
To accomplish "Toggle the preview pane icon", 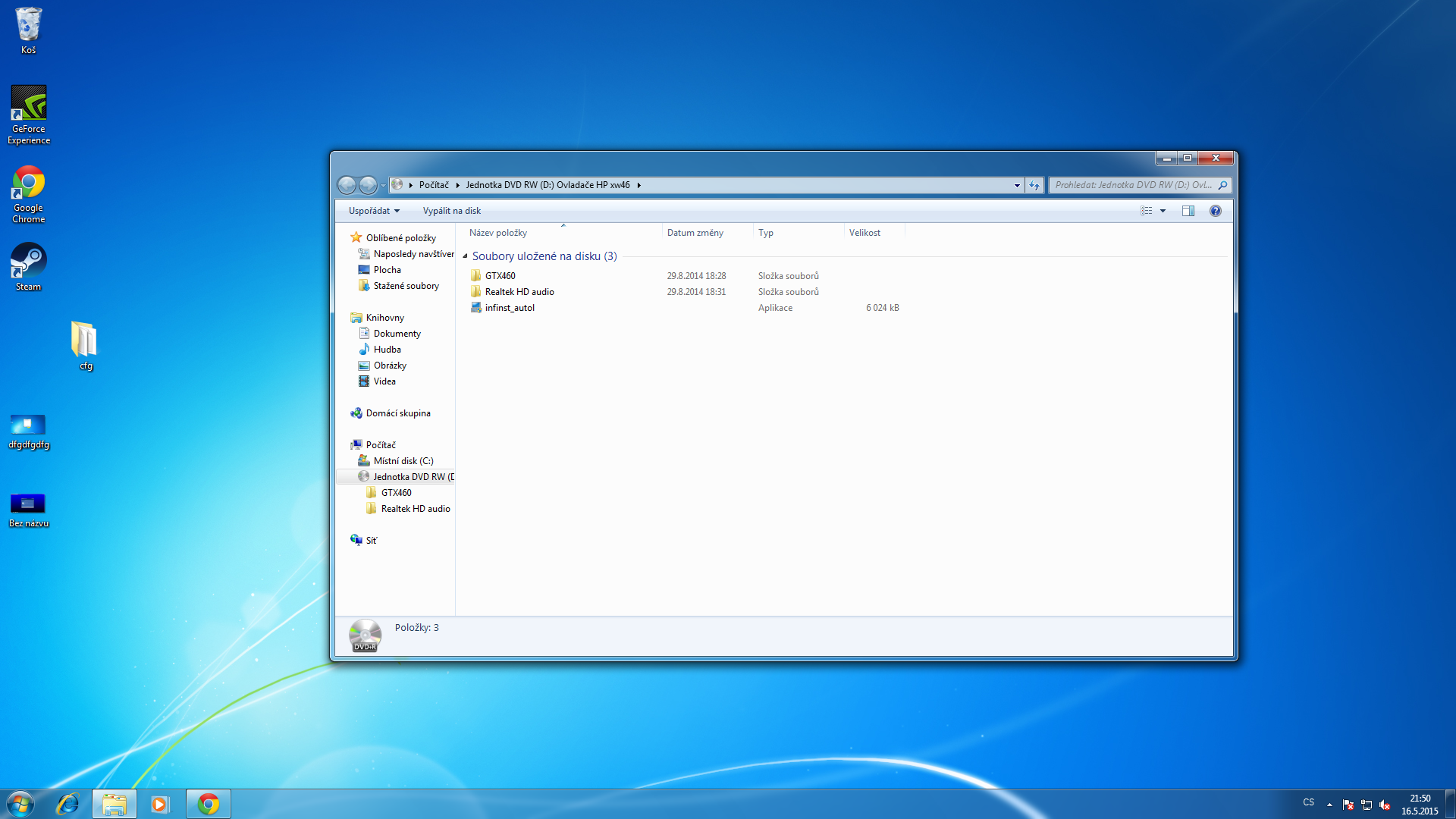I will click(x=1188, y=211).
